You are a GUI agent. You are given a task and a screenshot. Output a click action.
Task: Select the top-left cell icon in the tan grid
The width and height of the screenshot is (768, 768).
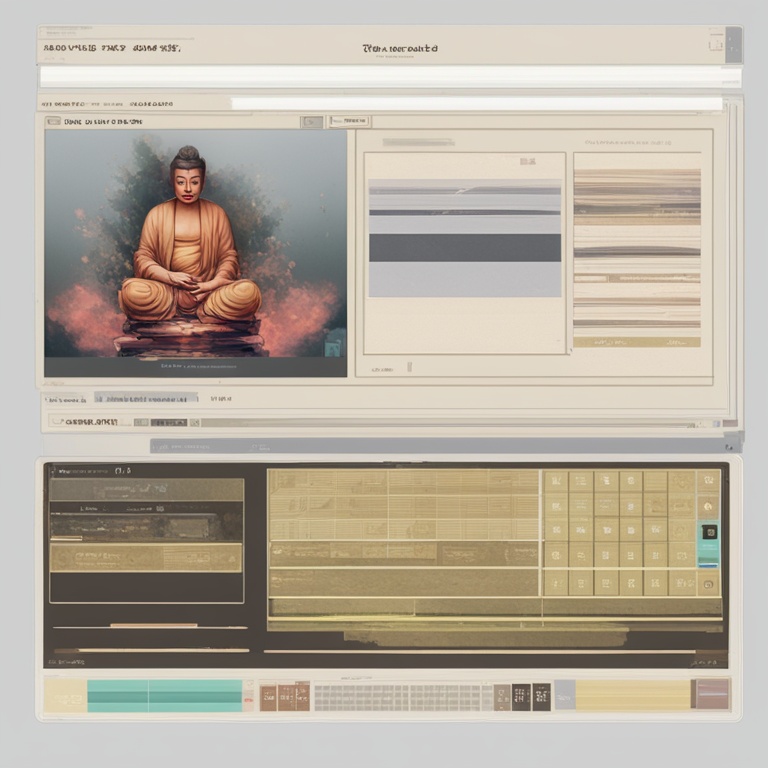pos(556,481)
